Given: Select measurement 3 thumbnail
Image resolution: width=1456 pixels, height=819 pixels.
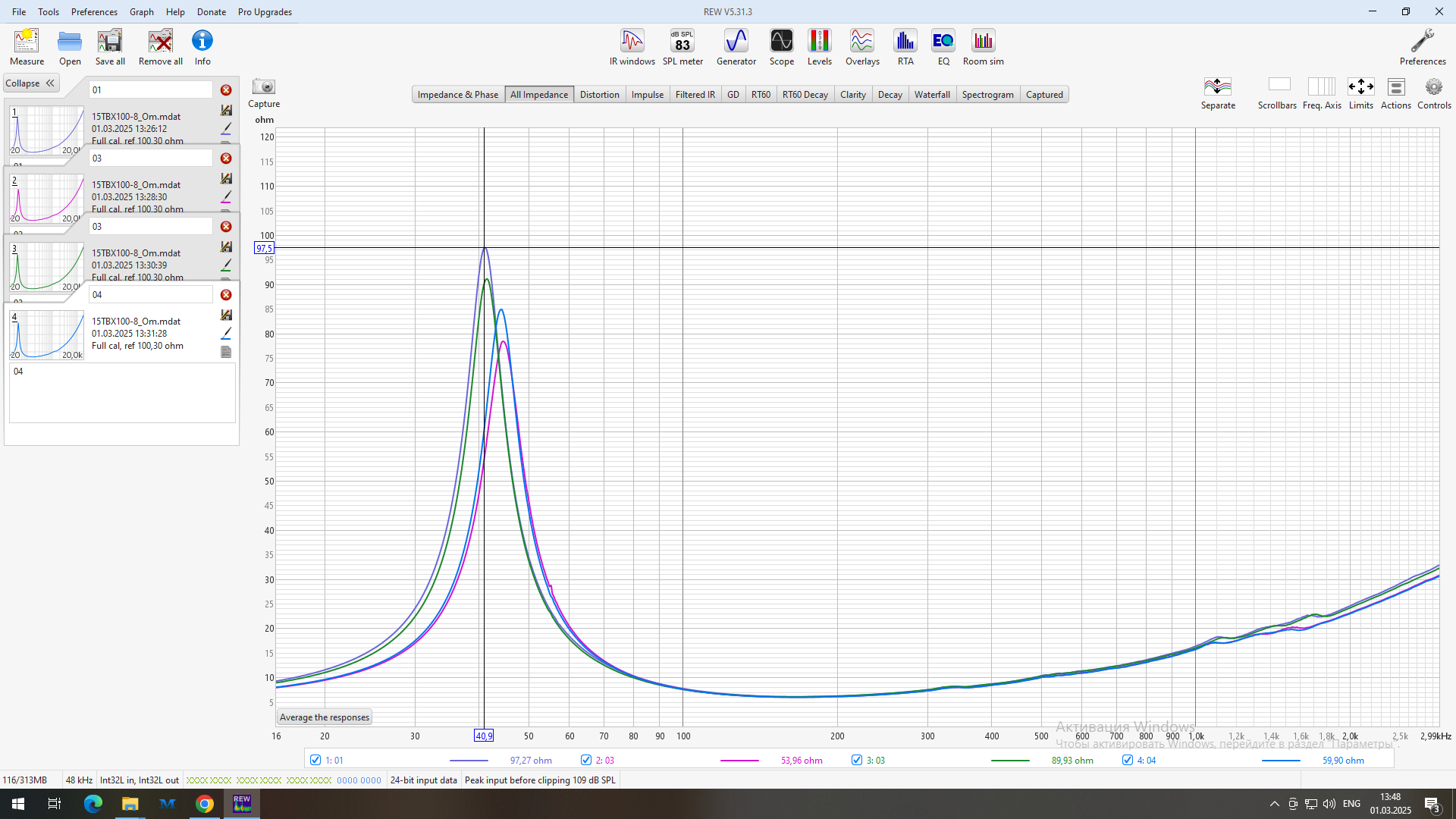Looking at the screenshot, I should tap(46, 267).
